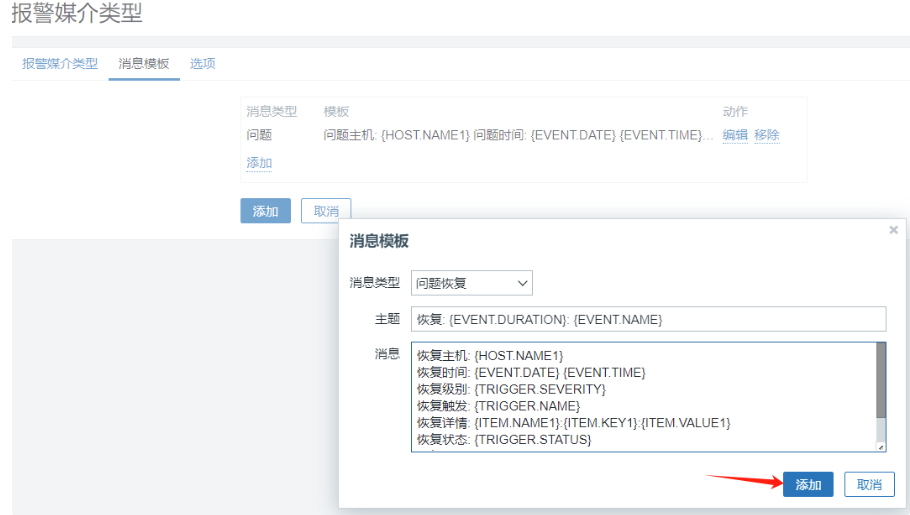
Task: Close the 消息模板 dialog with the X icon
Action: [893, 230]
